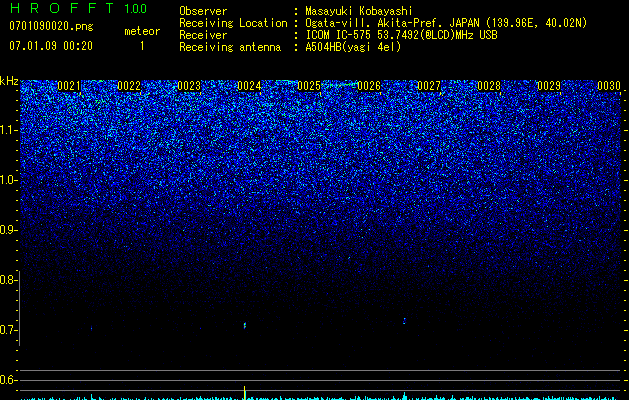629x400 pixels.
Task: Click the meteor echo blip below 0024
Action: [x=245, y=325]
